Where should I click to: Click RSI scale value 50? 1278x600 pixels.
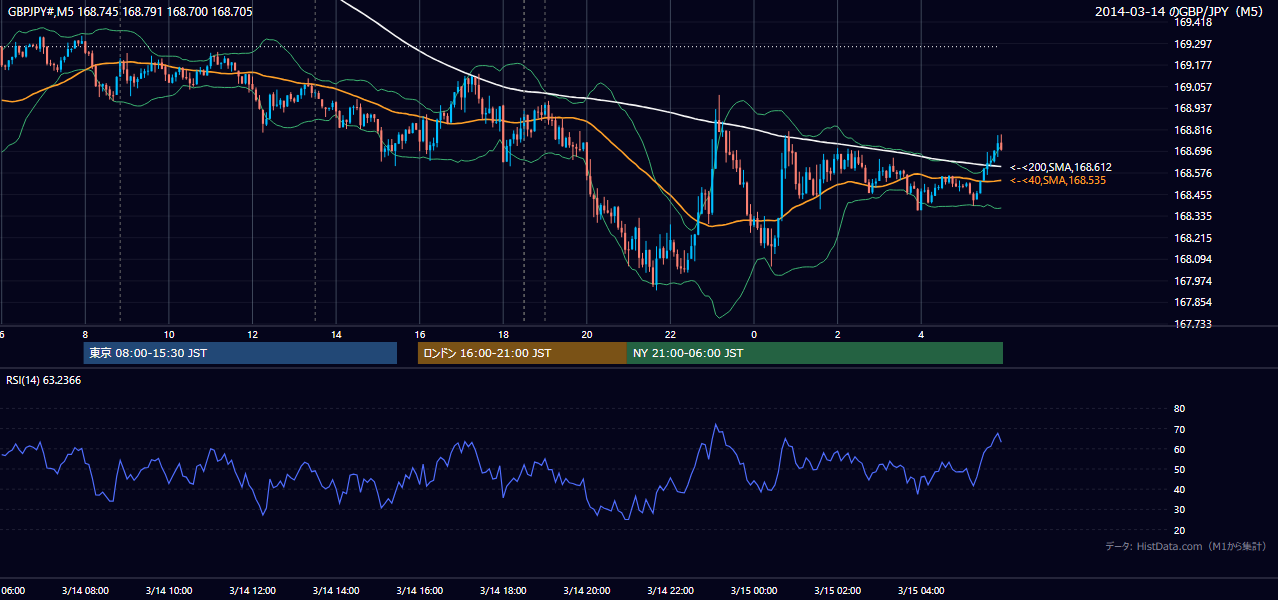(x=1179, y=469)
